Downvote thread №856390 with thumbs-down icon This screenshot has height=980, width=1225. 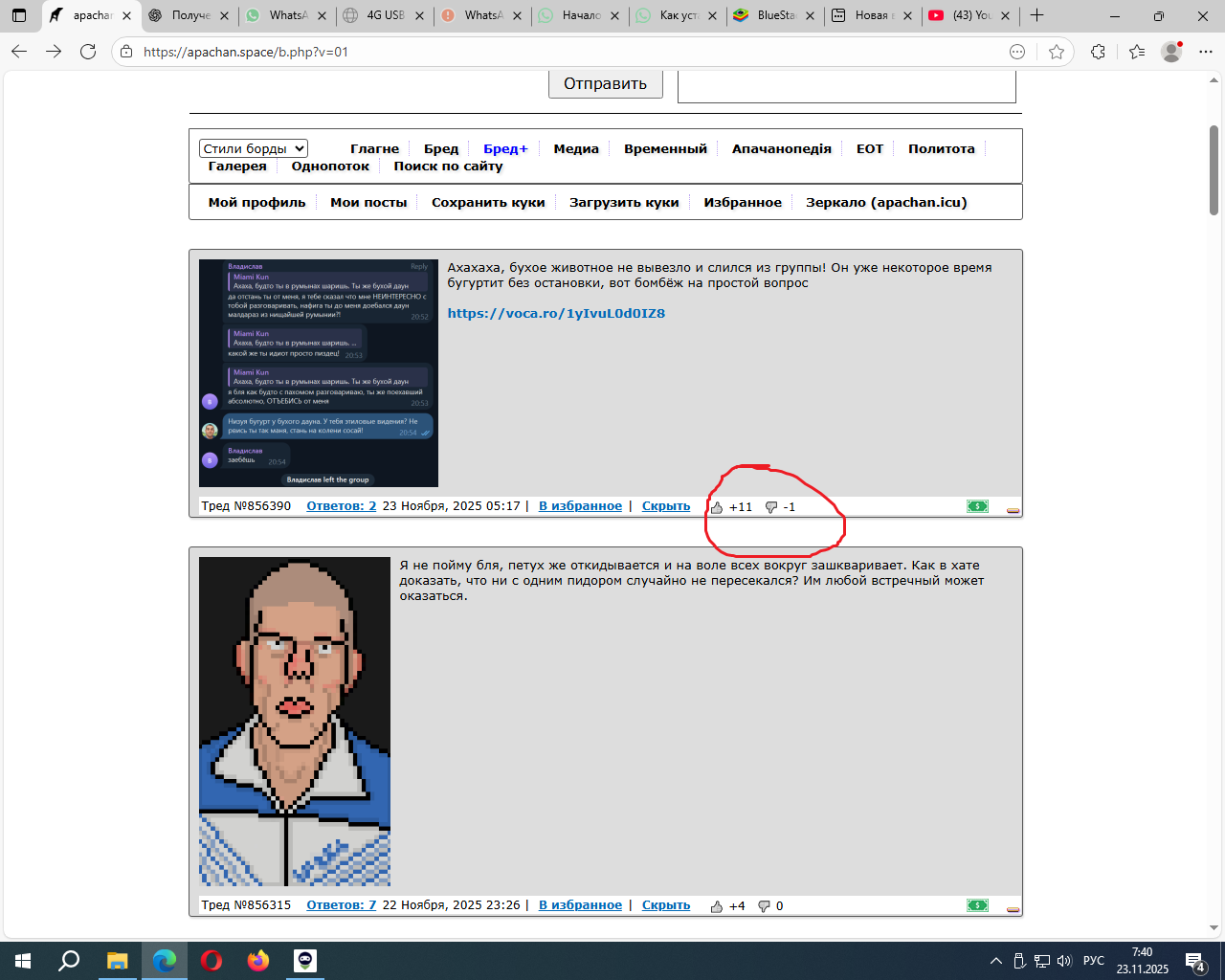click(771, 507)
